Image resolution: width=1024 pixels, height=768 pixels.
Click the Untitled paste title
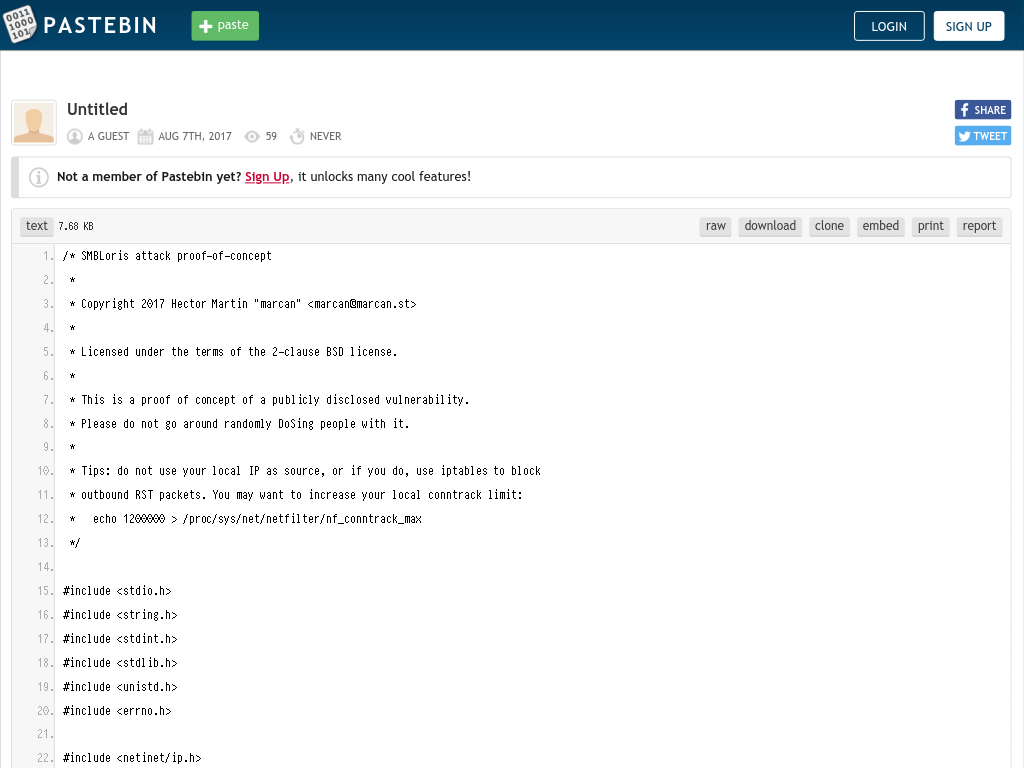[x=97, y=109]
